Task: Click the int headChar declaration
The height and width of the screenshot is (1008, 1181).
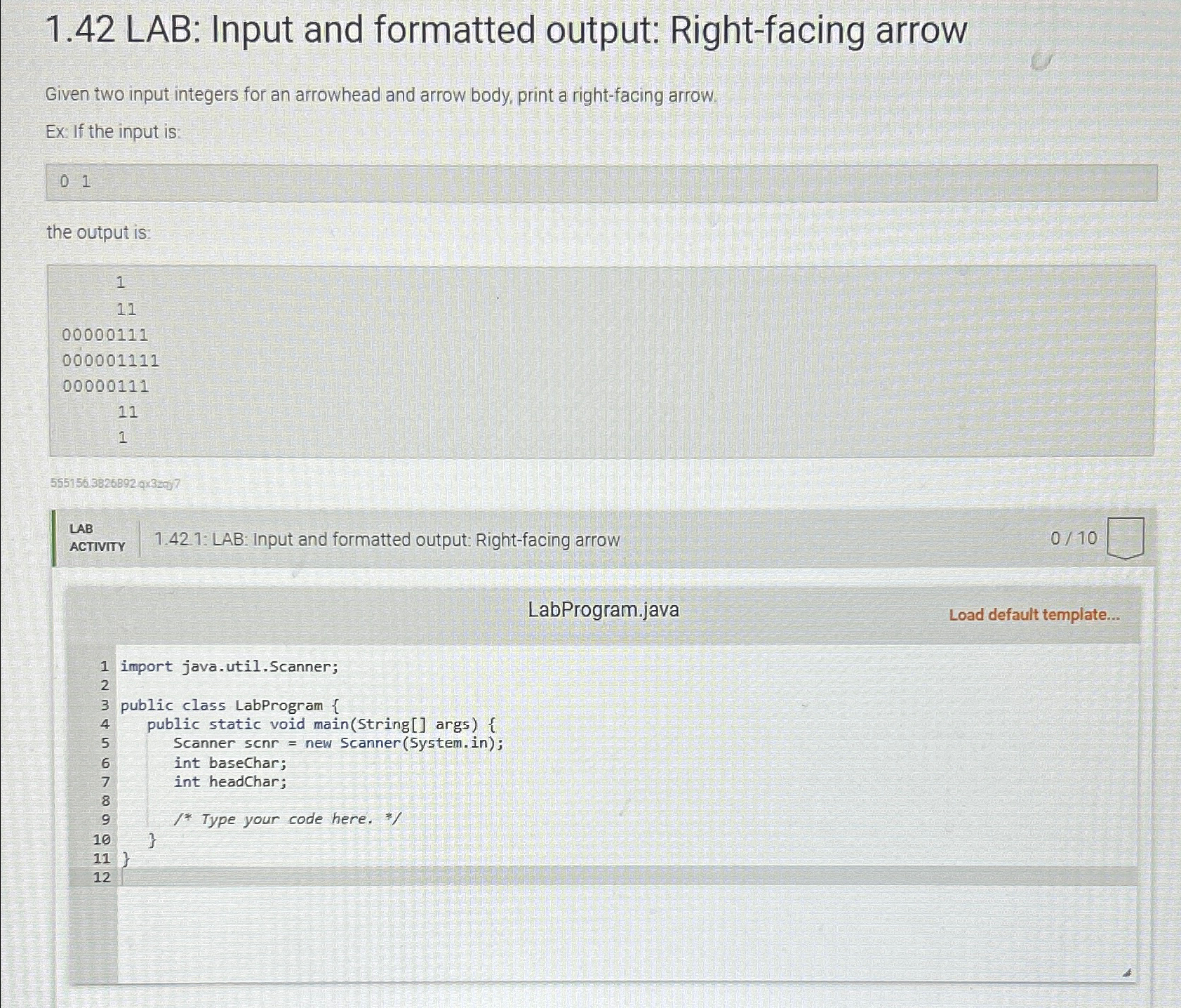Action: [x=231, y=781]
